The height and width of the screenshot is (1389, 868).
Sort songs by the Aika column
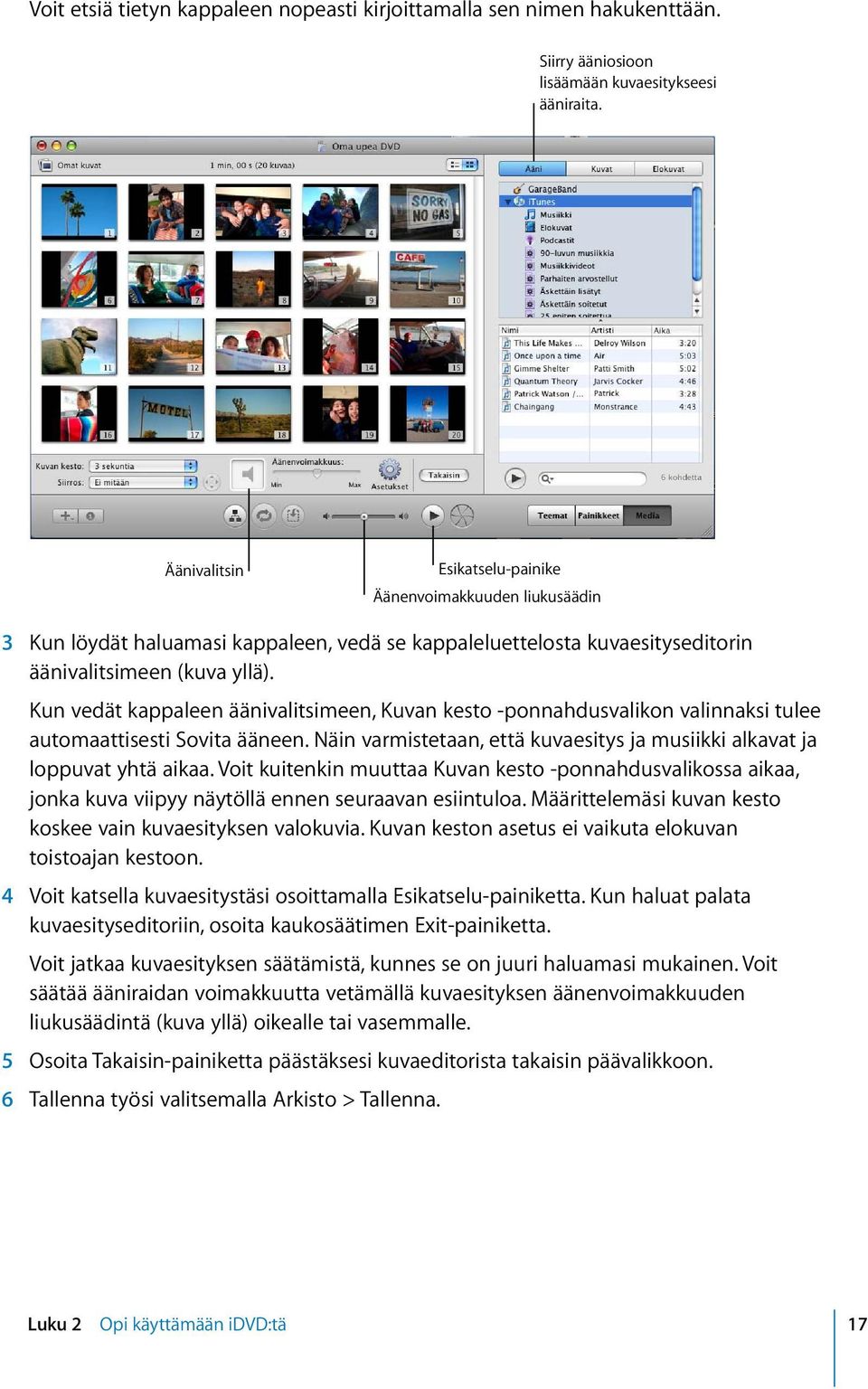675,330
